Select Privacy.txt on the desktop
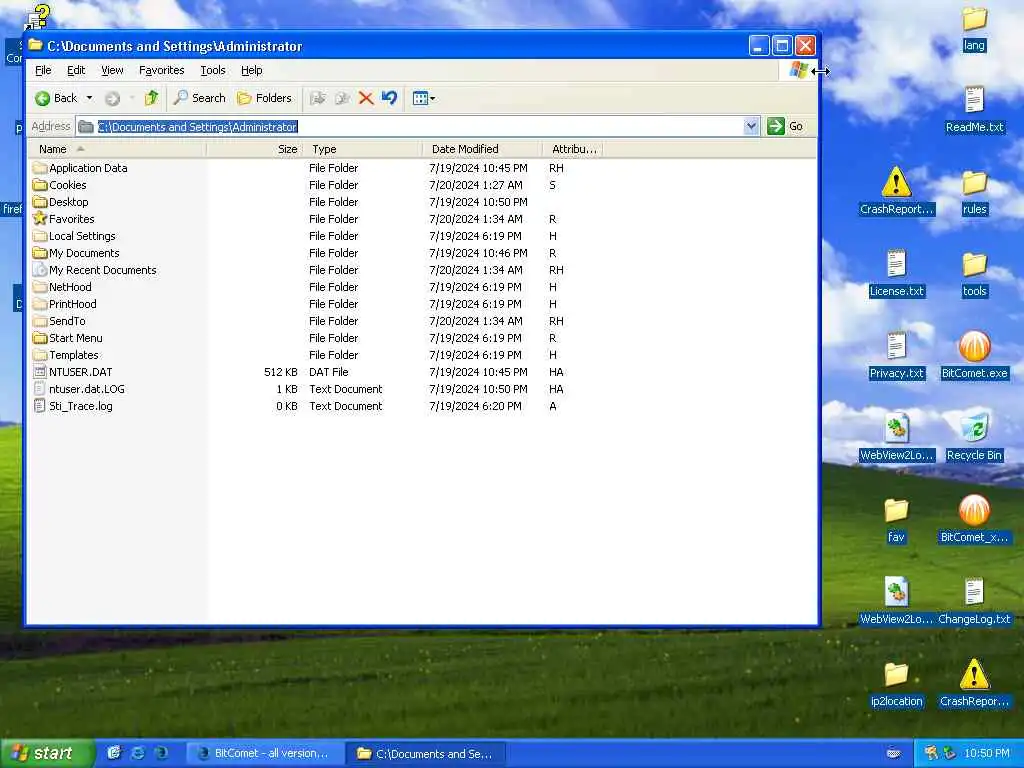The image size is (1024, 768). pos(896,357)
